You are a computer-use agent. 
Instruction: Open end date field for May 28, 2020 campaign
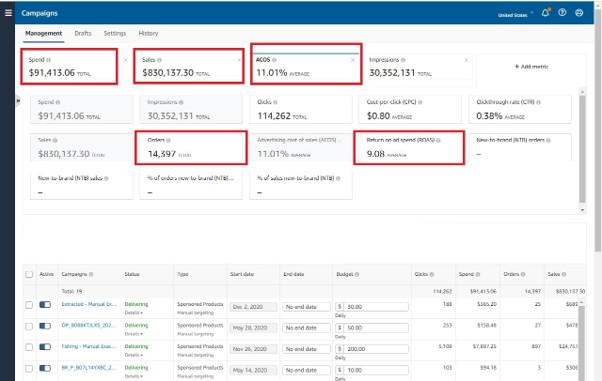pos(306,328)
